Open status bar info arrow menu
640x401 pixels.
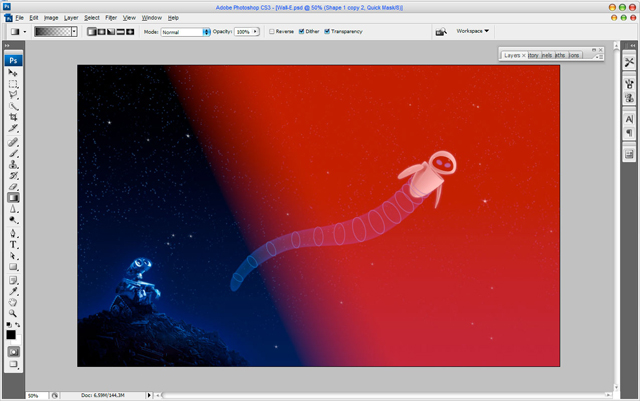coord(149,395)
